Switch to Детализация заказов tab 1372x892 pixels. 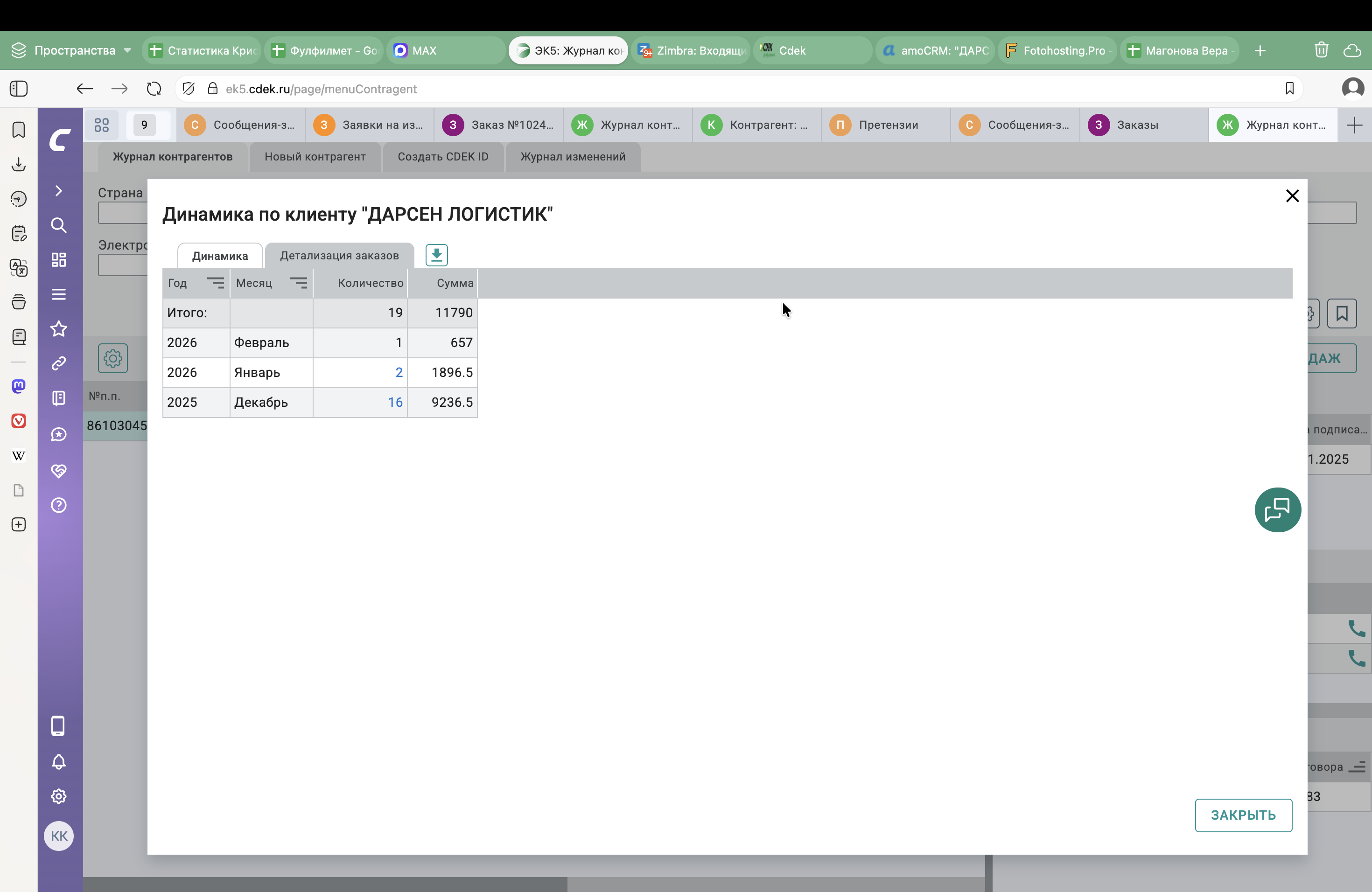tap(339, 256)
